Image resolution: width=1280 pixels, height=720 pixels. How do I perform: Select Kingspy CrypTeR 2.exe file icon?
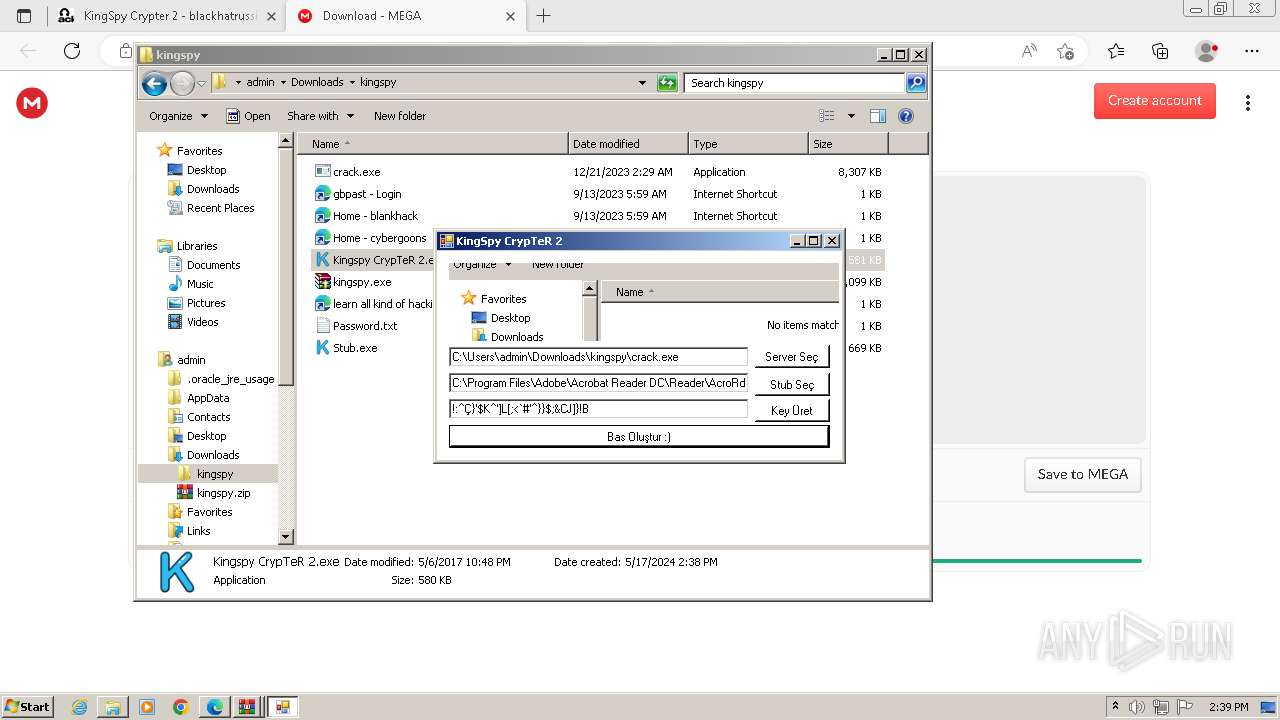tap(323, 260)
